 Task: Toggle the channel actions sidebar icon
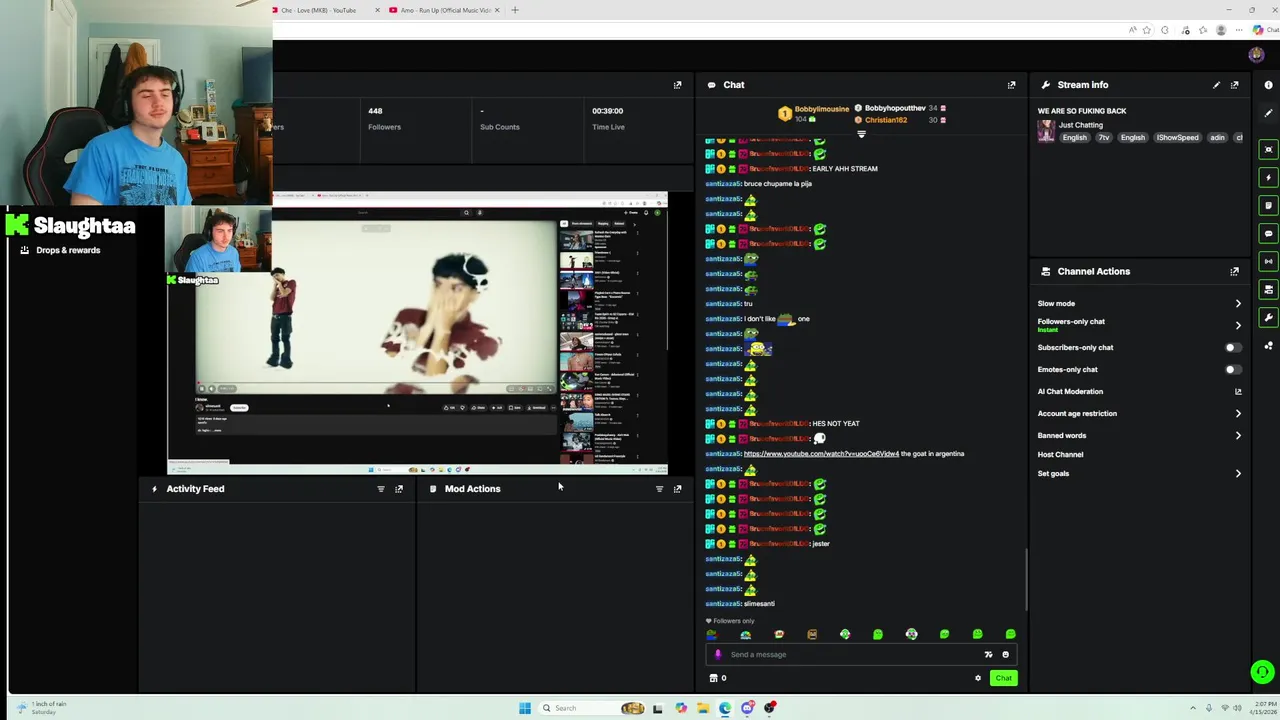(x=1268, y=289)
